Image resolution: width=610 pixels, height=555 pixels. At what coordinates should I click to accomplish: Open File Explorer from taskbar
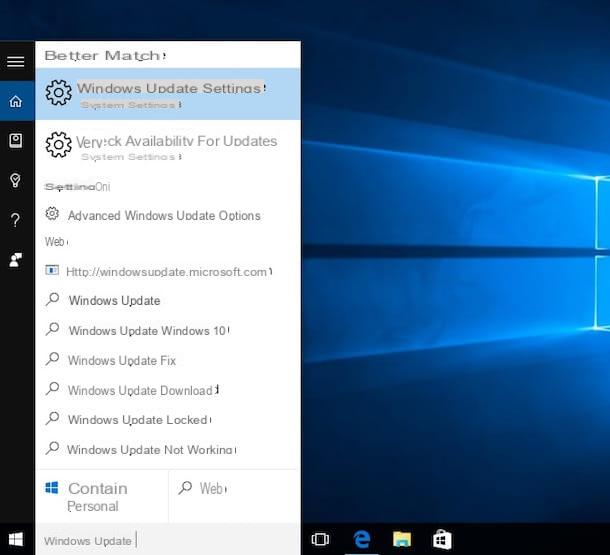[x=402, y=539]
